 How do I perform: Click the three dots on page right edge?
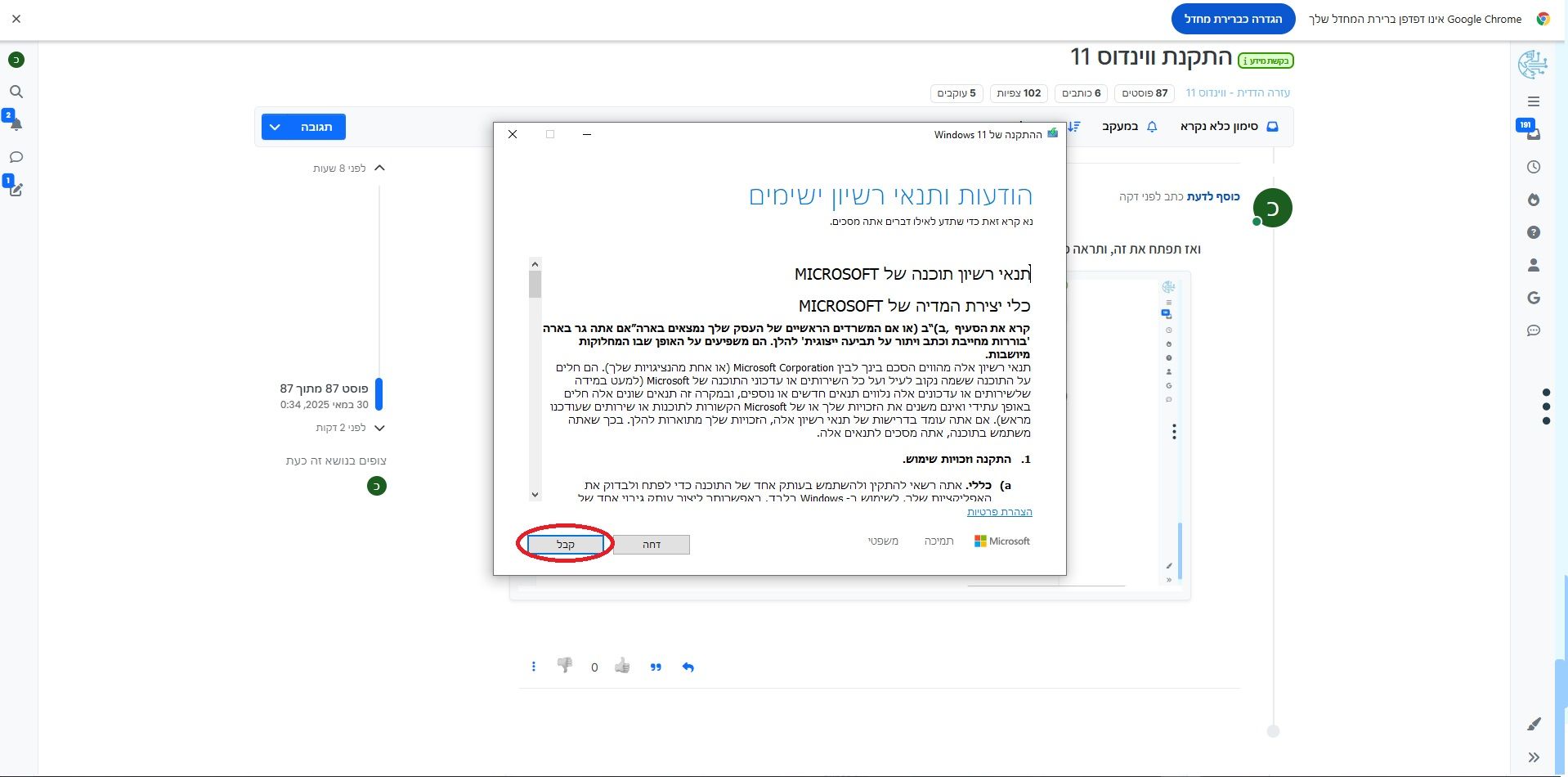coord(1546,406)
